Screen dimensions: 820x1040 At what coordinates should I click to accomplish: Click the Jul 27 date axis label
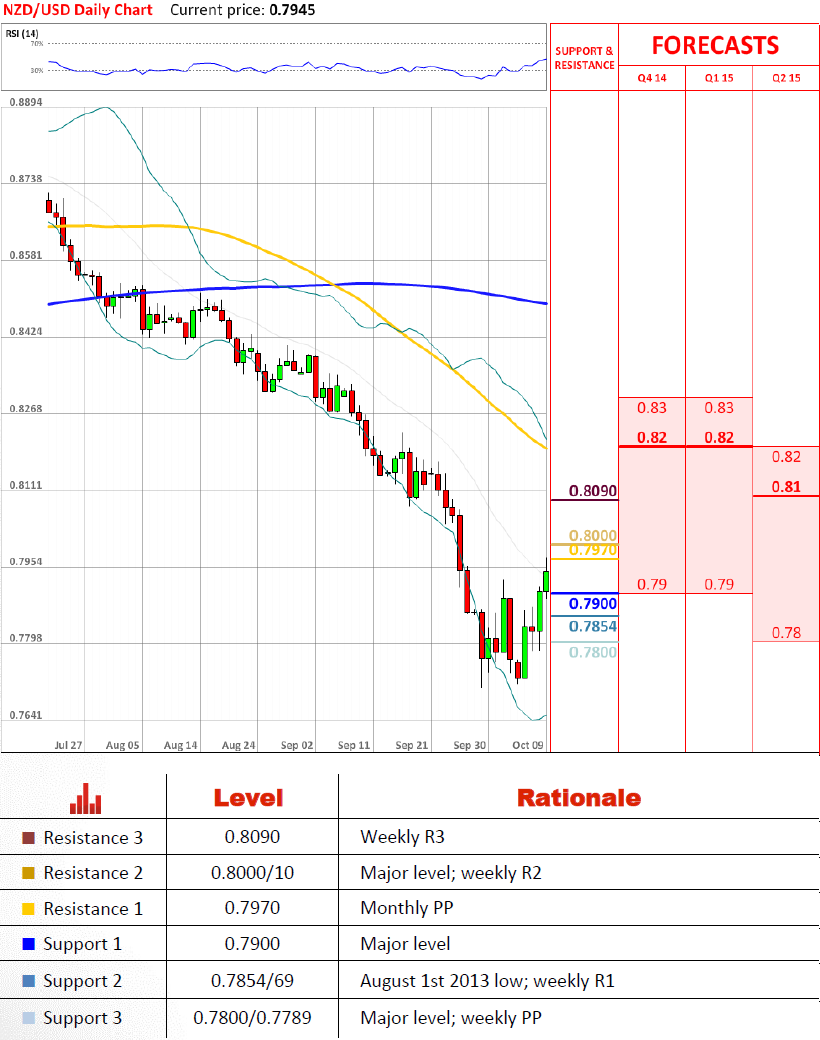(68, 746)
